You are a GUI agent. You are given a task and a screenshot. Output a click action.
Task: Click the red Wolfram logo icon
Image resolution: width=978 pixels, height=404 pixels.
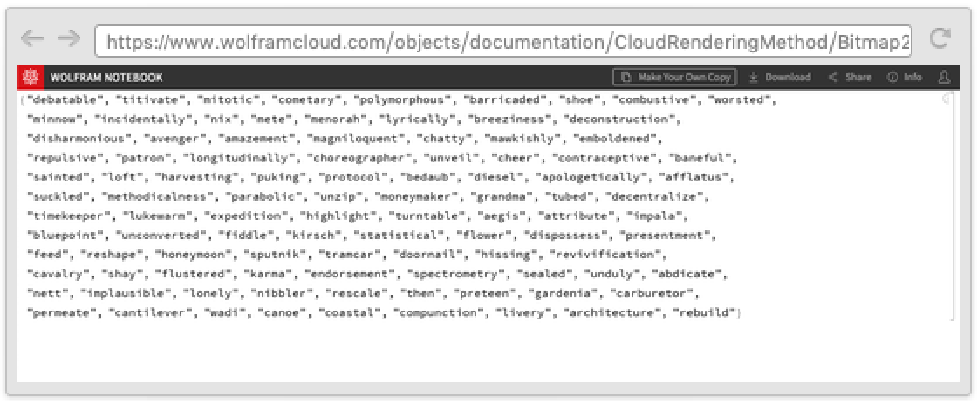[x=30, y=77]
